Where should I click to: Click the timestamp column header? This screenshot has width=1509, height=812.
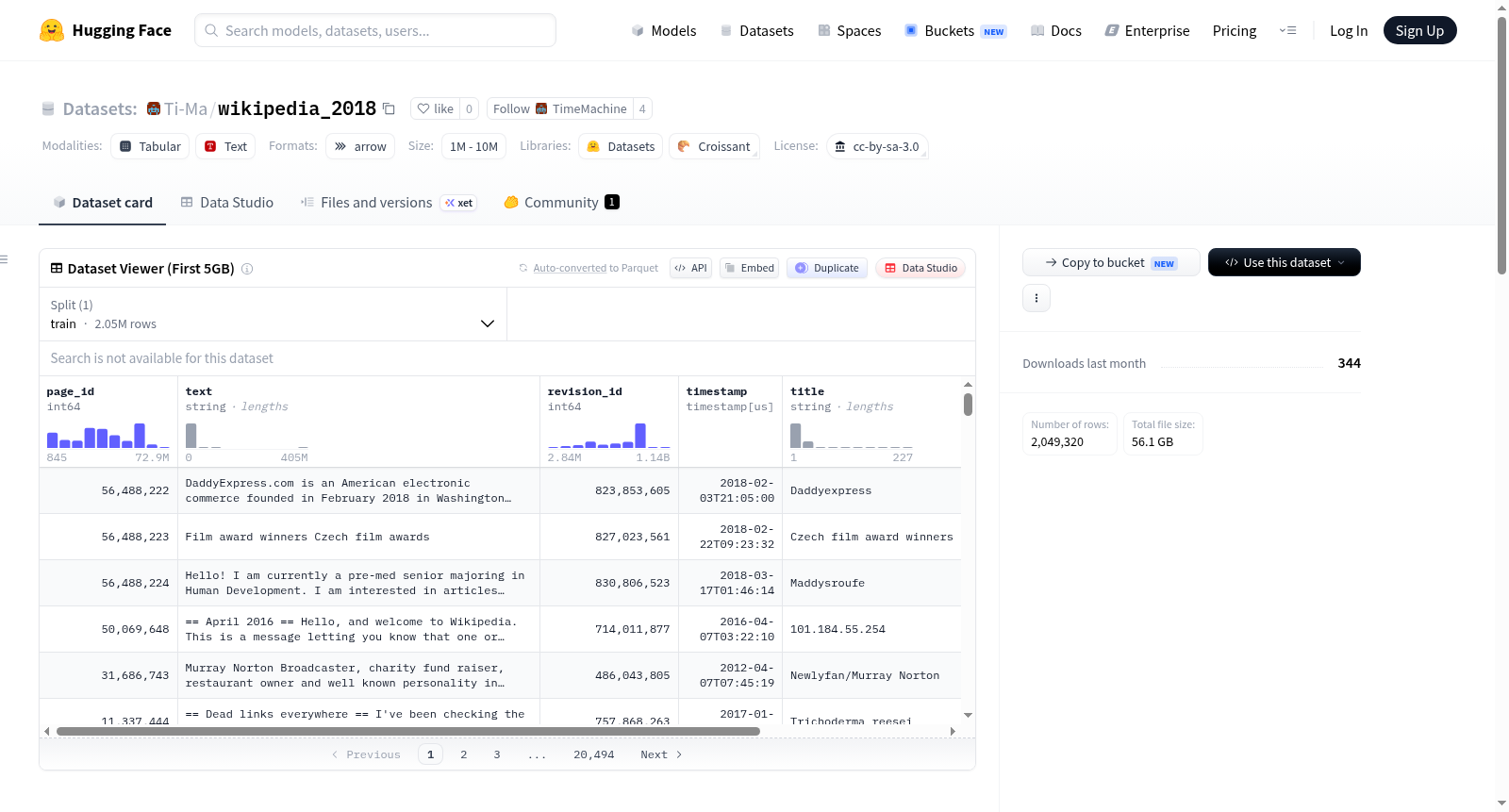717,391
